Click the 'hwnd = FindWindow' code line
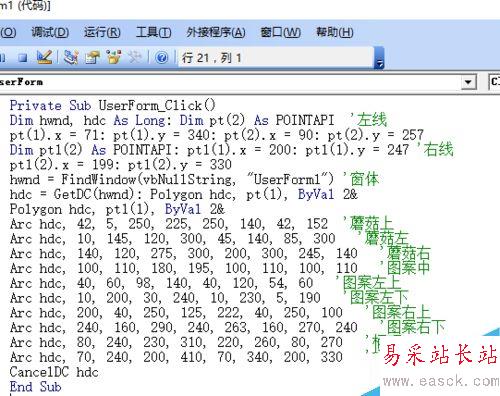The image size is (500, 396). coord(172,179)
